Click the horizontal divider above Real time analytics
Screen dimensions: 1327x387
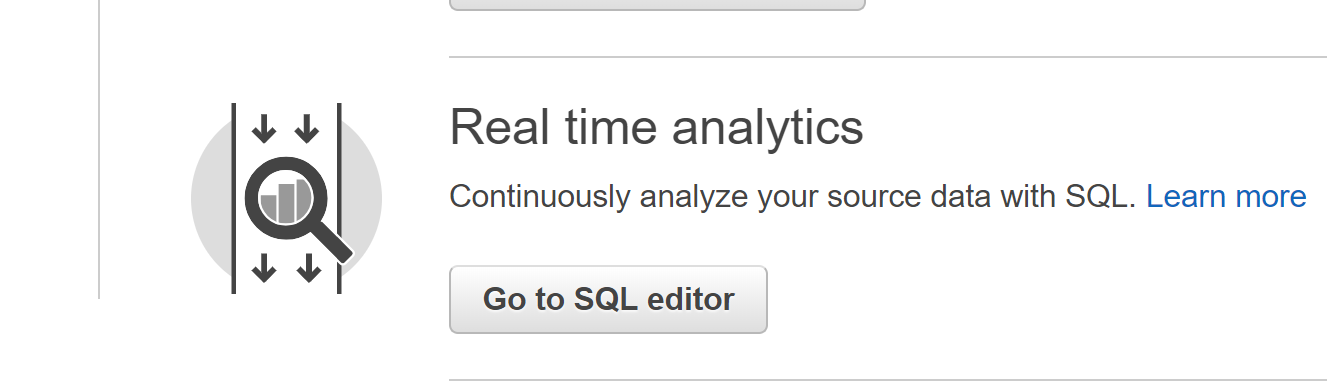pos(888,57)
